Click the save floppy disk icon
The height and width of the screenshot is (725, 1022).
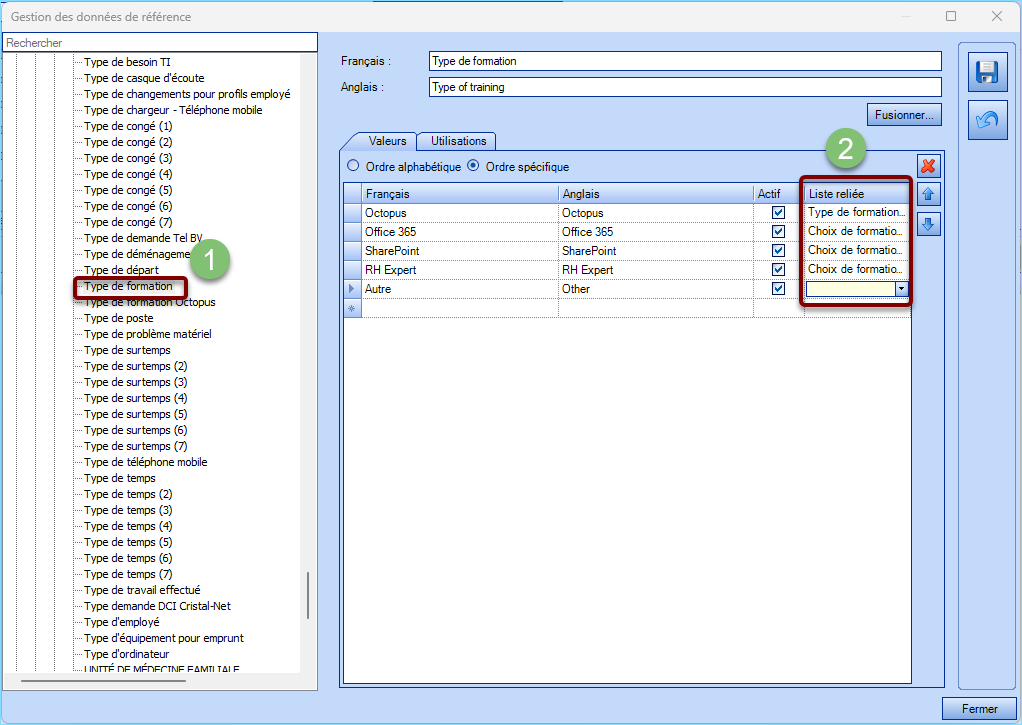point(987,73)
